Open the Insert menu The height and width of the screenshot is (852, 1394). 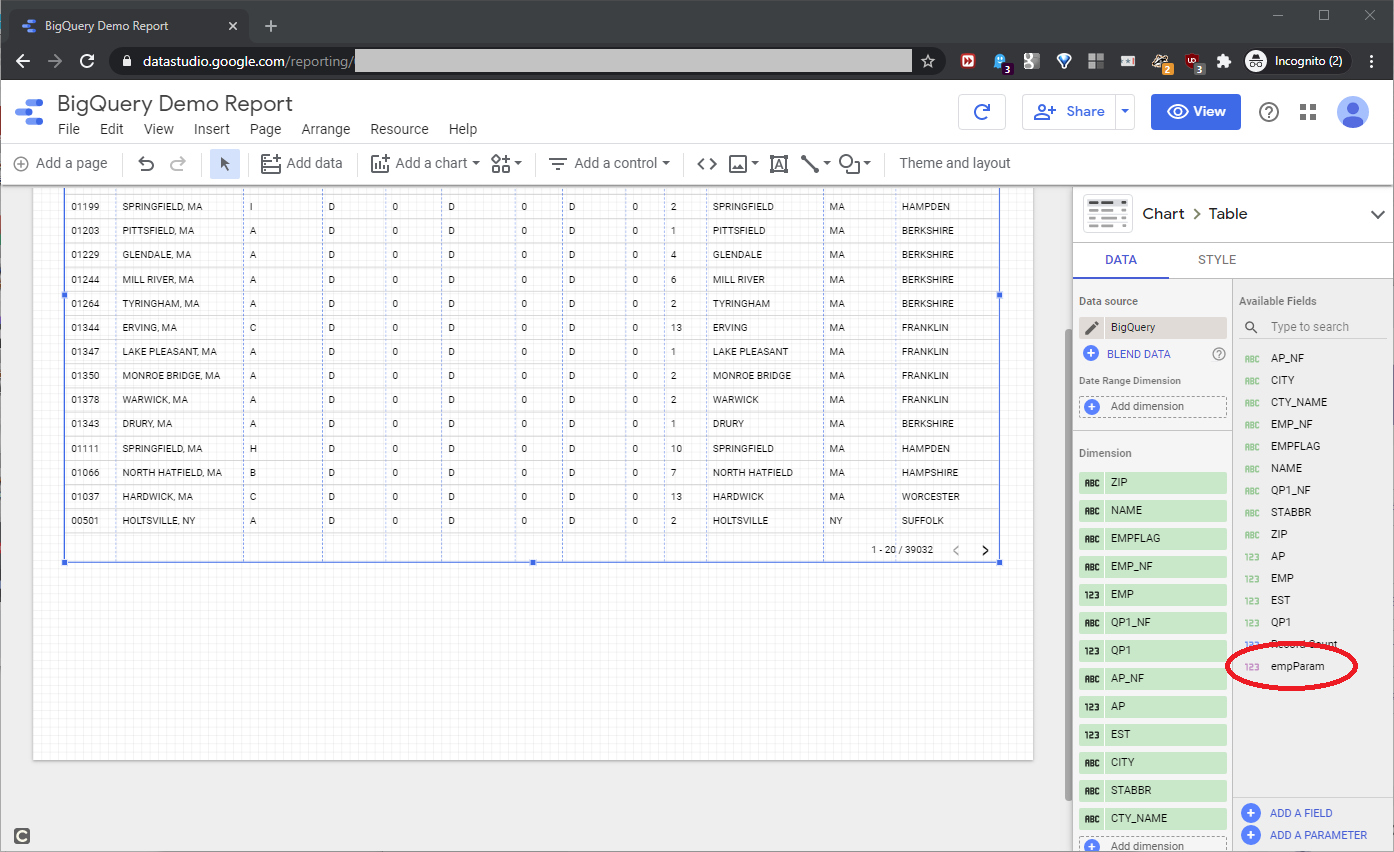(x=212, y=129)
